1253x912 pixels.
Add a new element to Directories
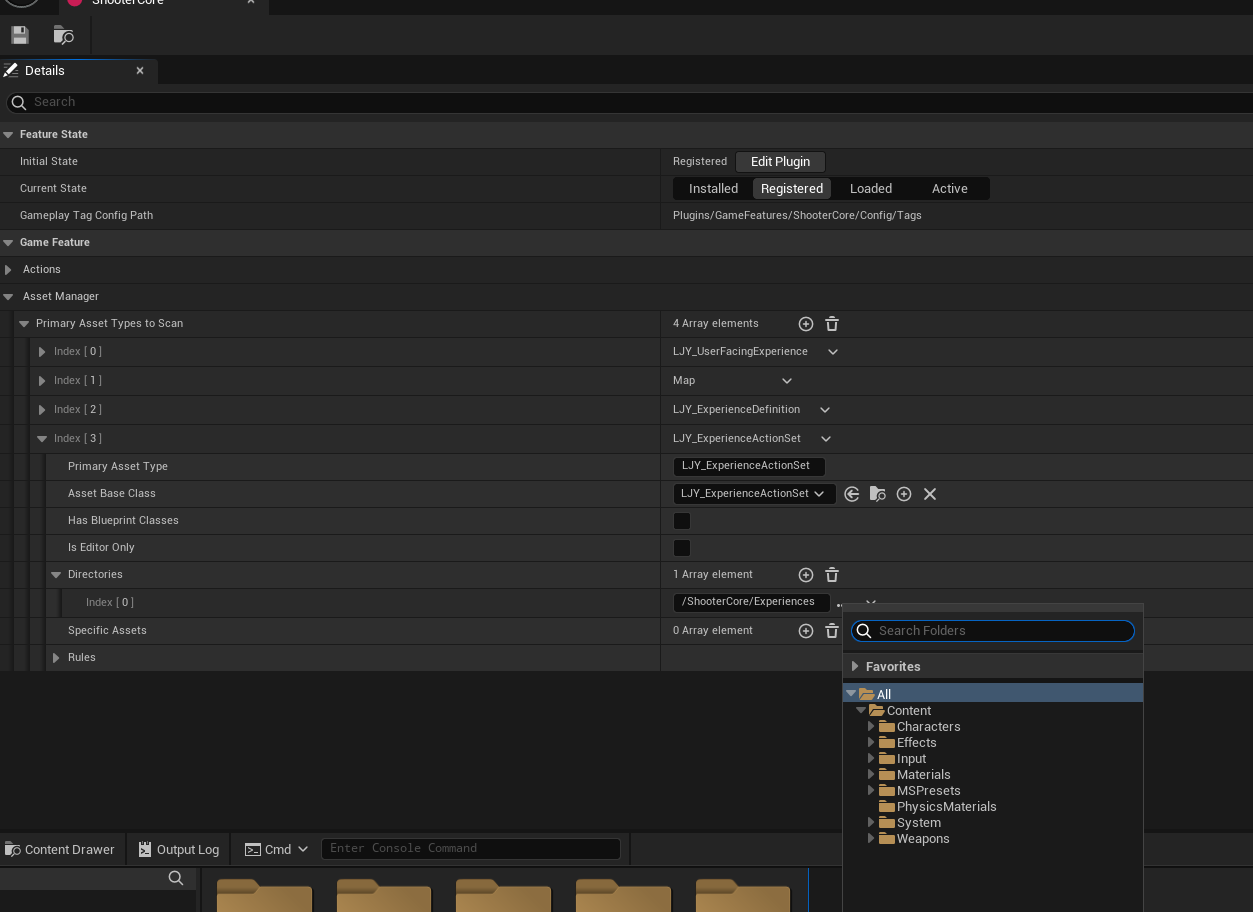(x=806, y=575)
